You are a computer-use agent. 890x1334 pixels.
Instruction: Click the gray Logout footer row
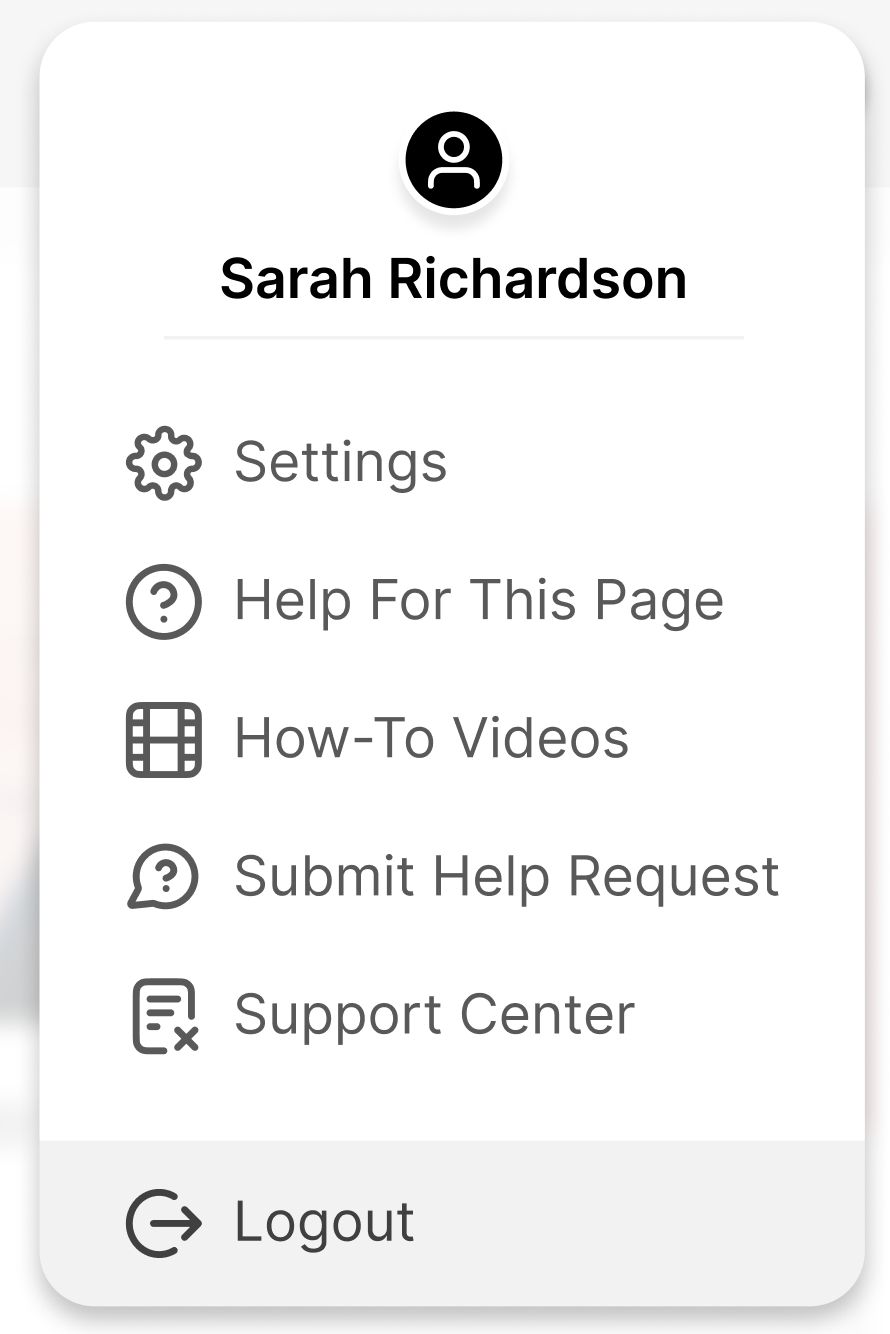coord(452,1222)
